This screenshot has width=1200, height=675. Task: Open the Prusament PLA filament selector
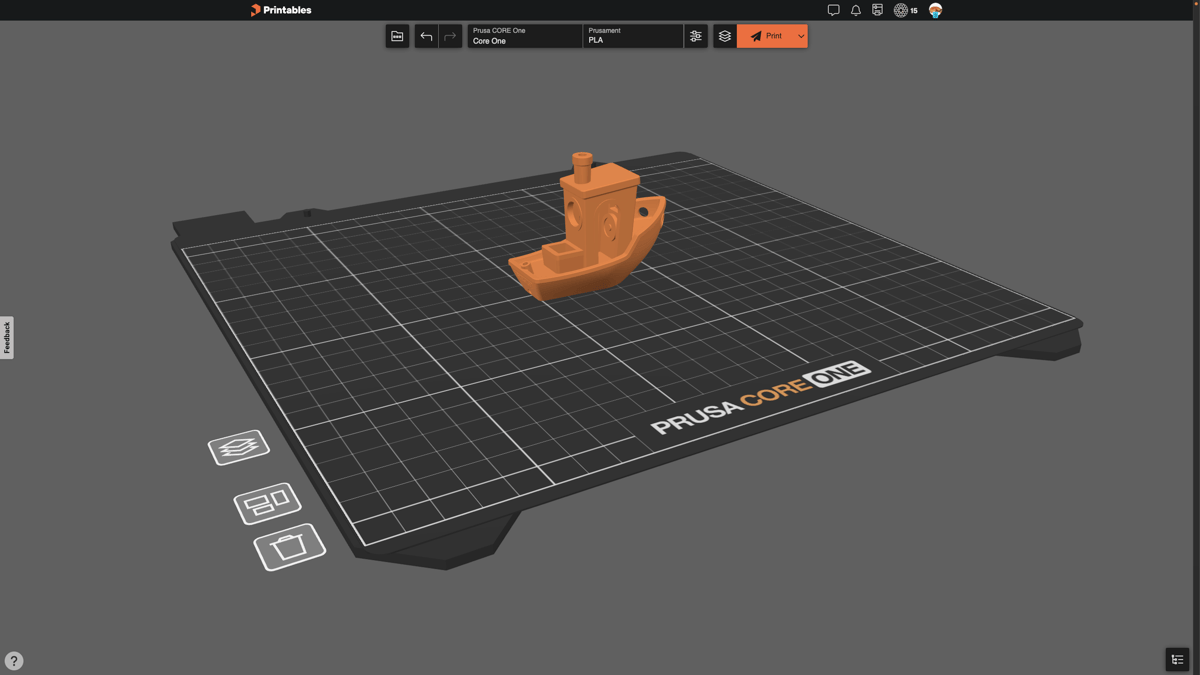click(x=633, y=36)
